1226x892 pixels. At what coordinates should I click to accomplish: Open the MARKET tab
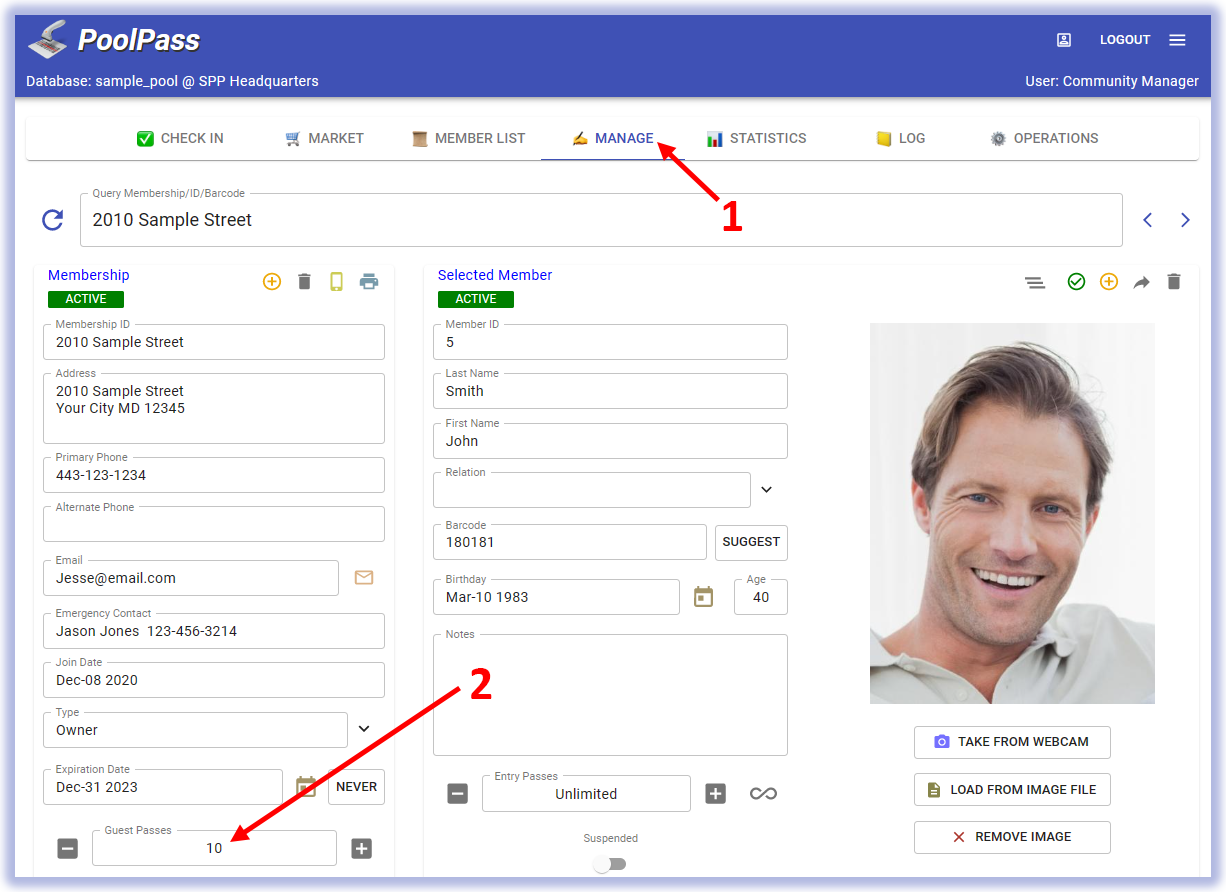coord(324,138)
